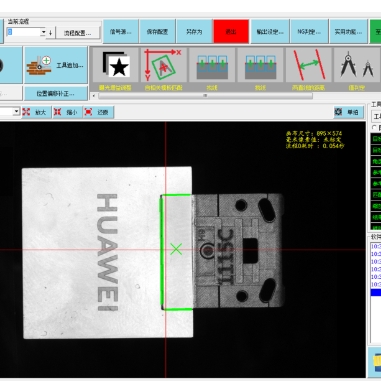
Task: Open the 流程配置 flow configuration button
Action: 78,33
